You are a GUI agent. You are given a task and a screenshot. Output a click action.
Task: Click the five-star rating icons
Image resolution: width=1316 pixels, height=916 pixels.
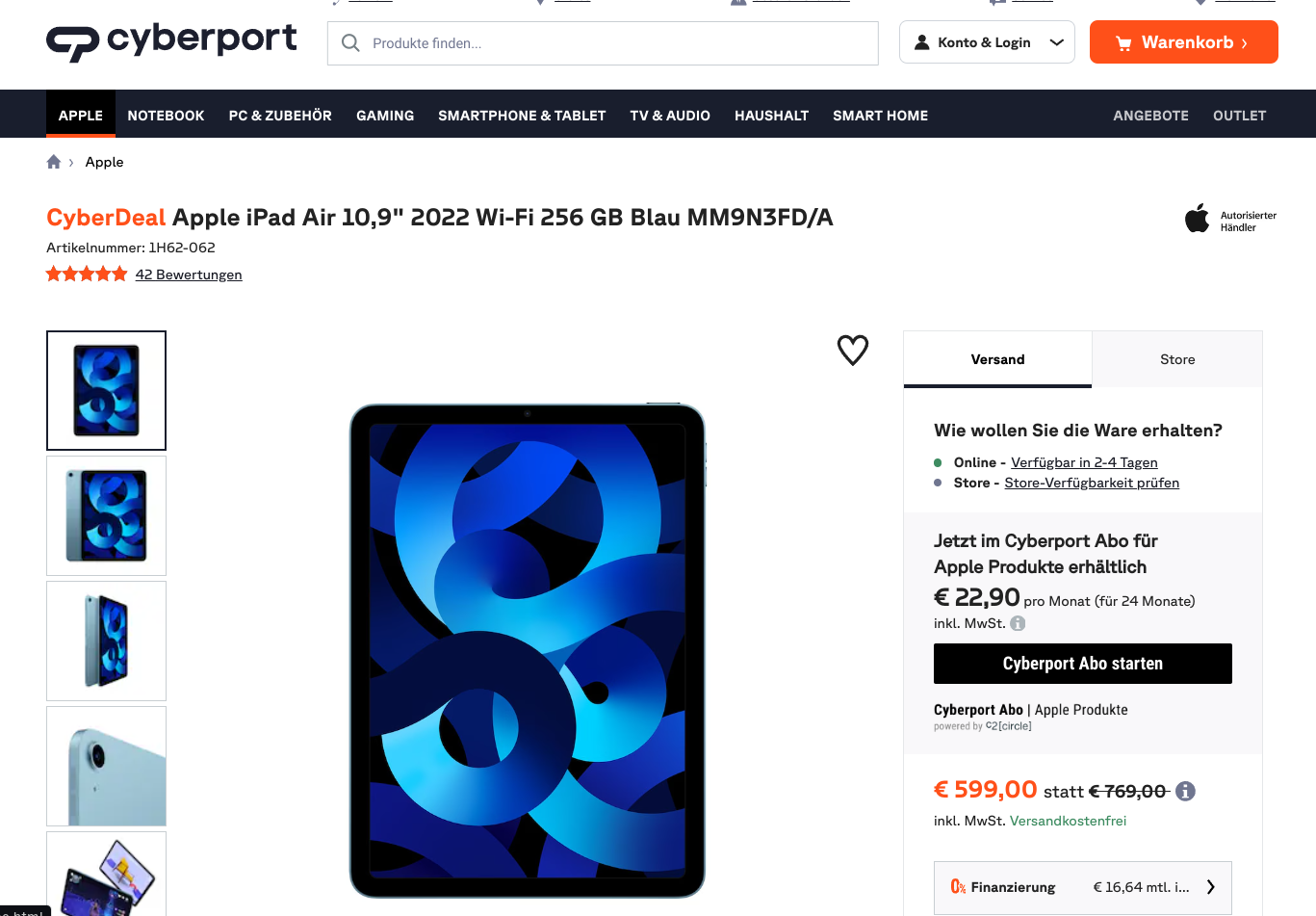point(87,275)
